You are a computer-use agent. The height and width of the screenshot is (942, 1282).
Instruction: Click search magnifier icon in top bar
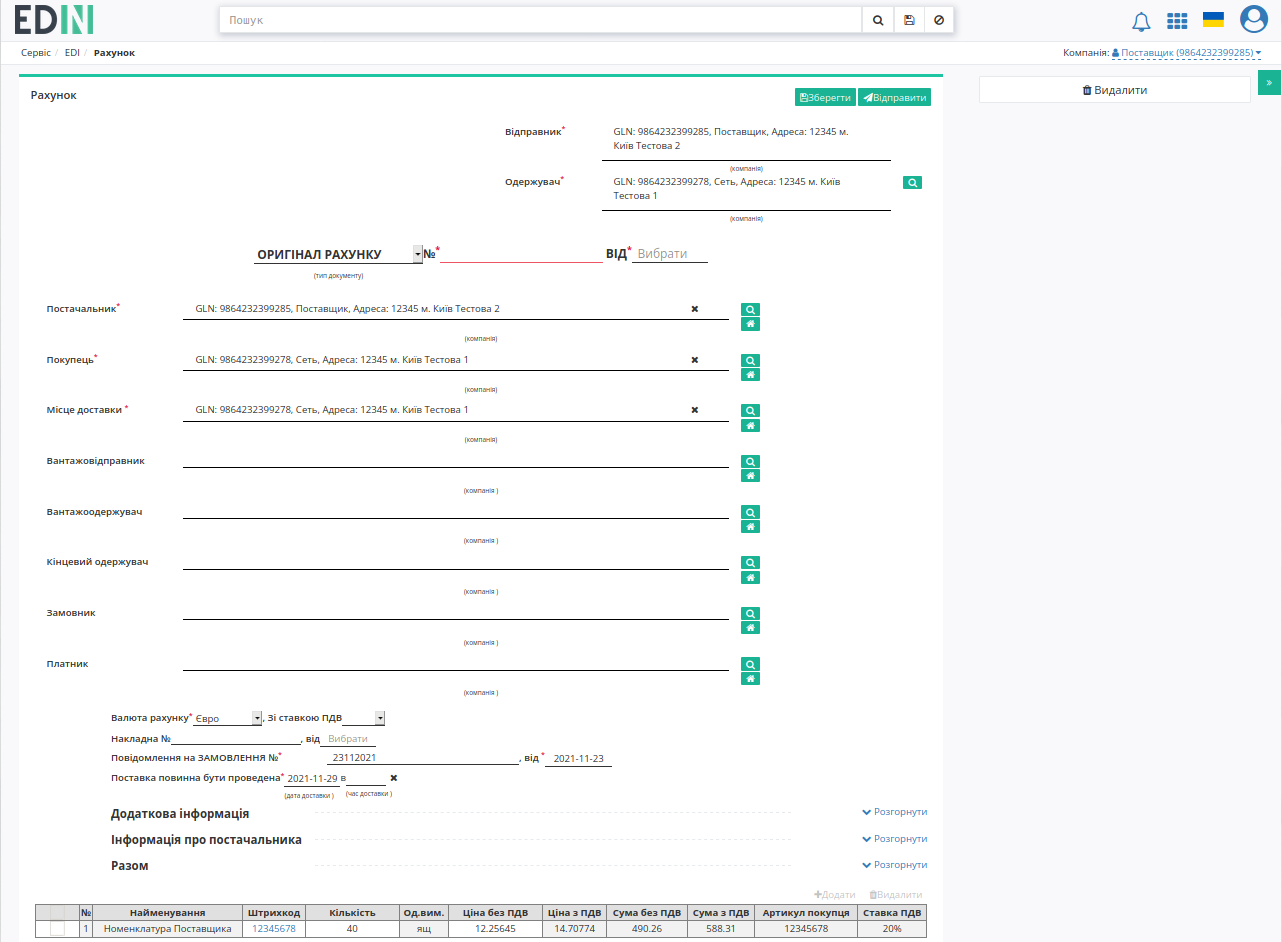(877, 20)
